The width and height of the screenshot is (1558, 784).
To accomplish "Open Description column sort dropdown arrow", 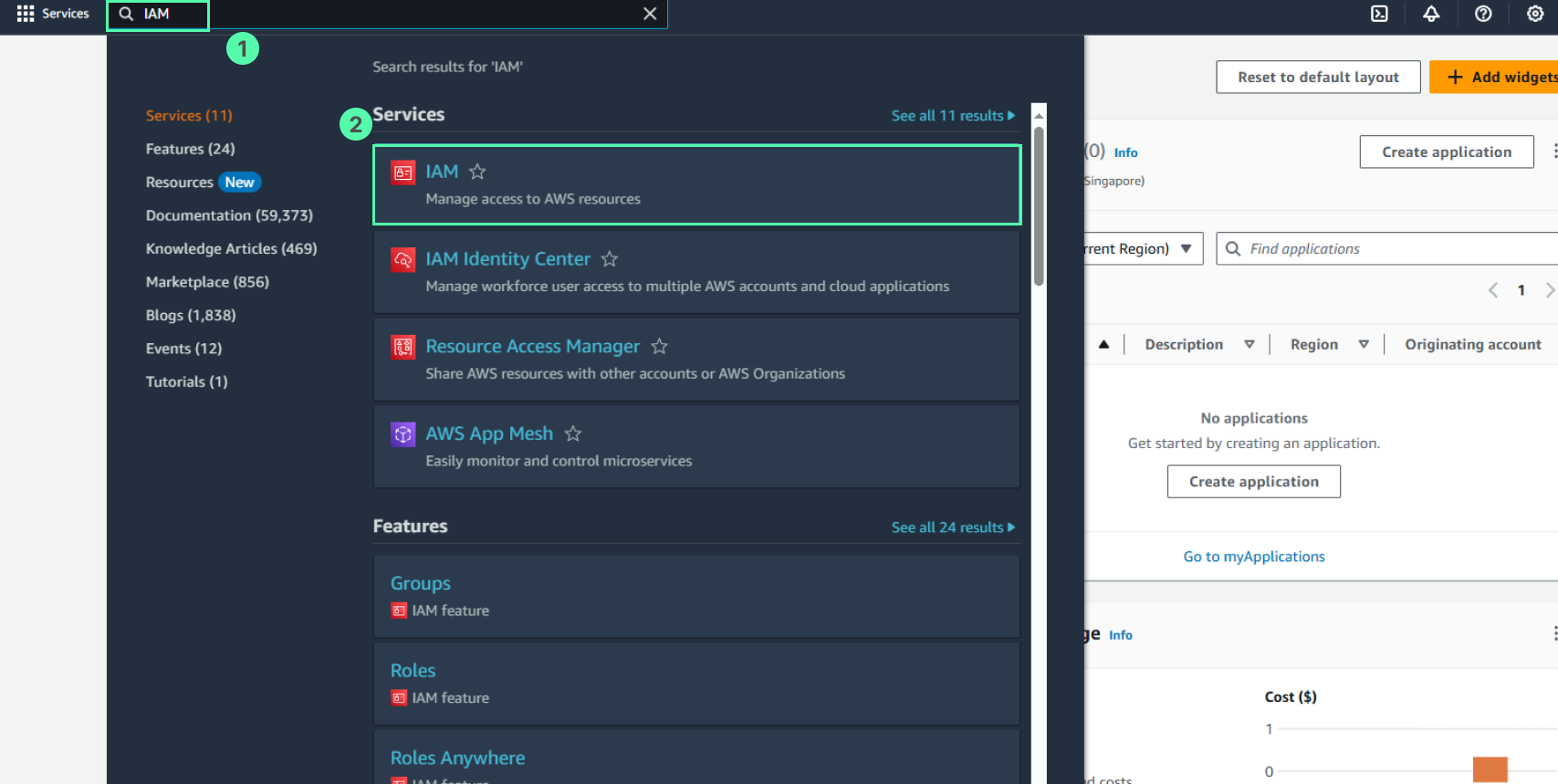I will 1249,344.
